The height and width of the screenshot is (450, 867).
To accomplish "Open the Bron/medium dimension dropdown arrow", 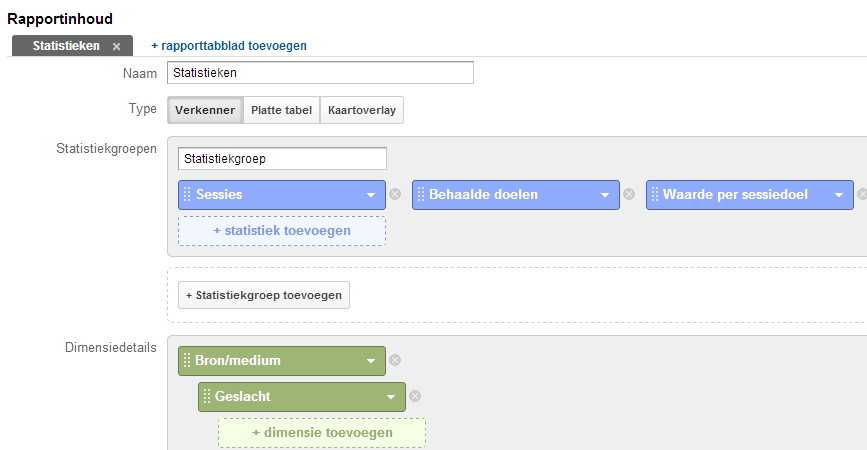I will (x=371, y=361).
